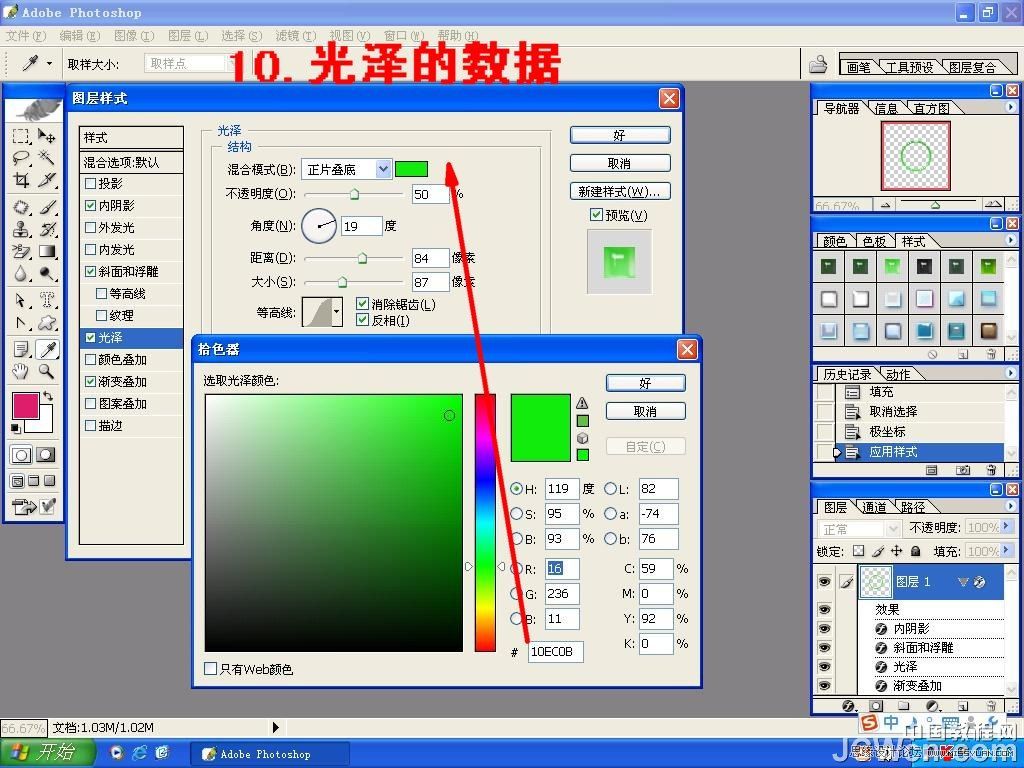Viewport: 1024px width, 768px height.
Task: Swap foreground and background colors
Action: pos(47,396)
